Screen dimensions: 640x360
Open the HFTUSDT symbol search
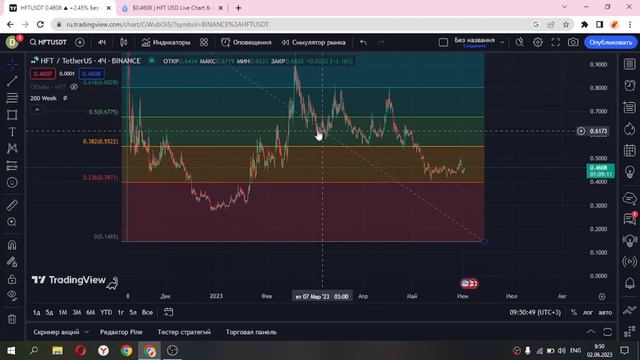48,42
